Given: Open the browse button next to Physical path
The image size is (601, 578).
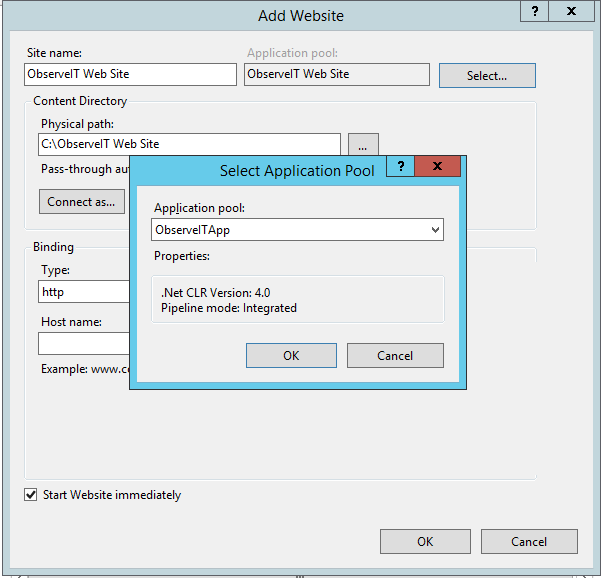Looking at the screenshot, I should (363, 144).
